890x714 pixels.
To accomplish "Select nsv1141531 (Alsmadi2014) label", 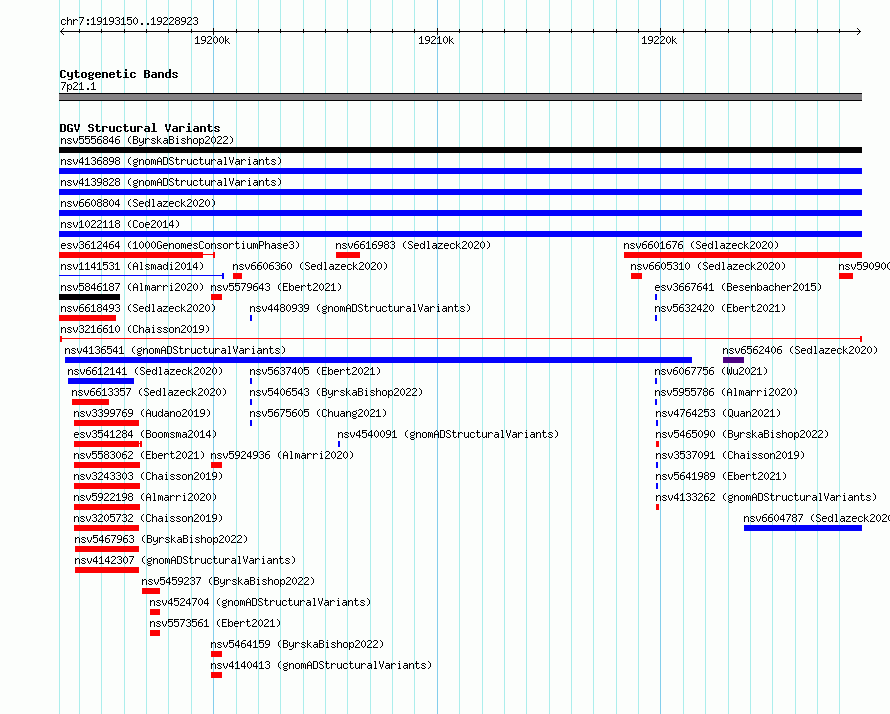I will pyautogui.click(x=132, y=266).
